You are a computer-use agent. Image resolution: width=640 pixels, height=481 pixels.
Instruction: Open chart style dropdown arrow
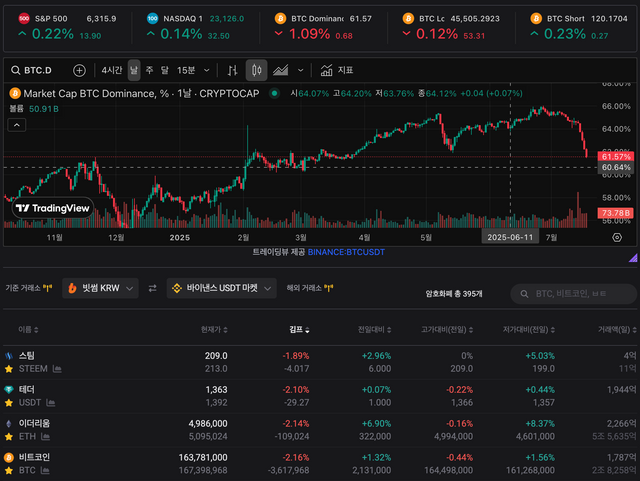pos(300,70)
